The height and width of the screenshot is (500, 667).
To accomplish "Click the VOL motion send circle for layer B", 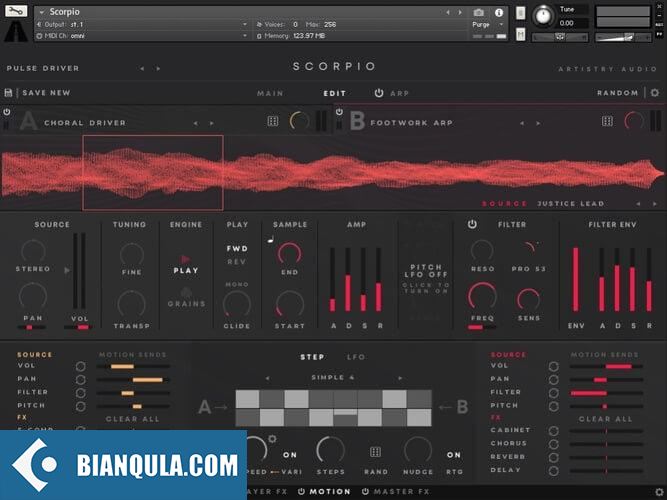I will click(x=553, y=366).
